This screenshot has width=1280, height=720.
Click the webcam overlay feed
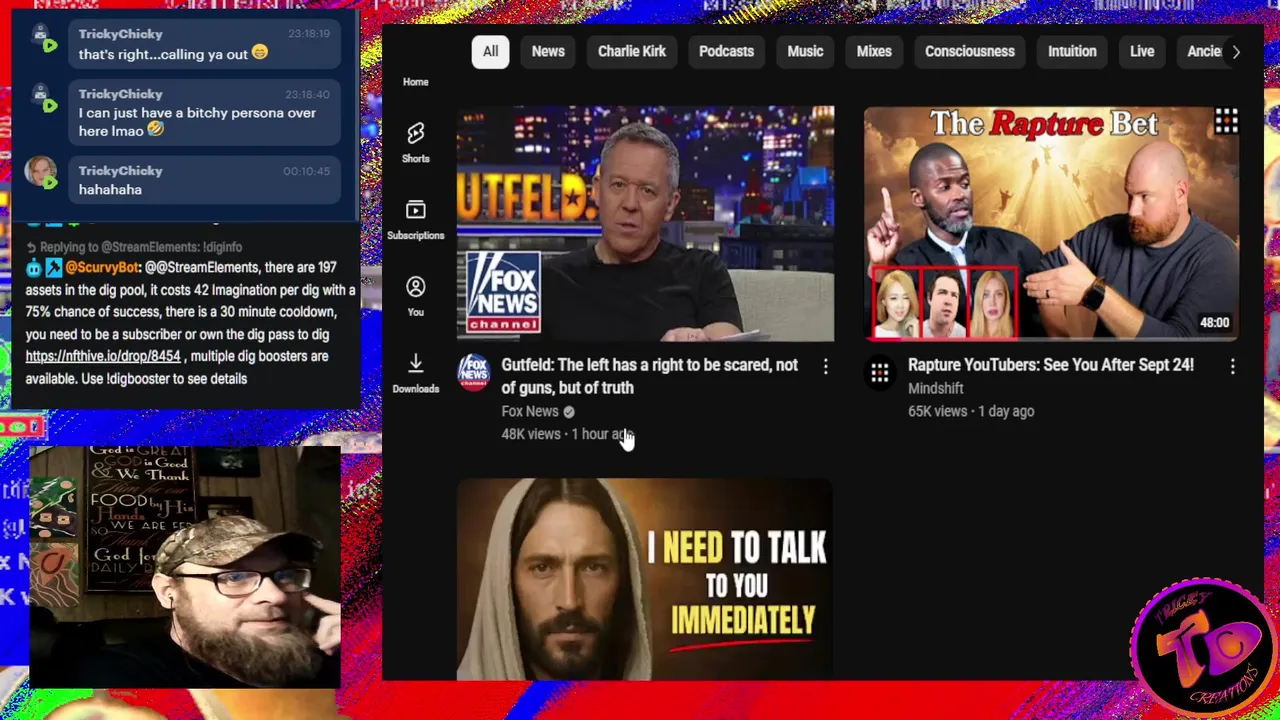(x=185, y=567)
